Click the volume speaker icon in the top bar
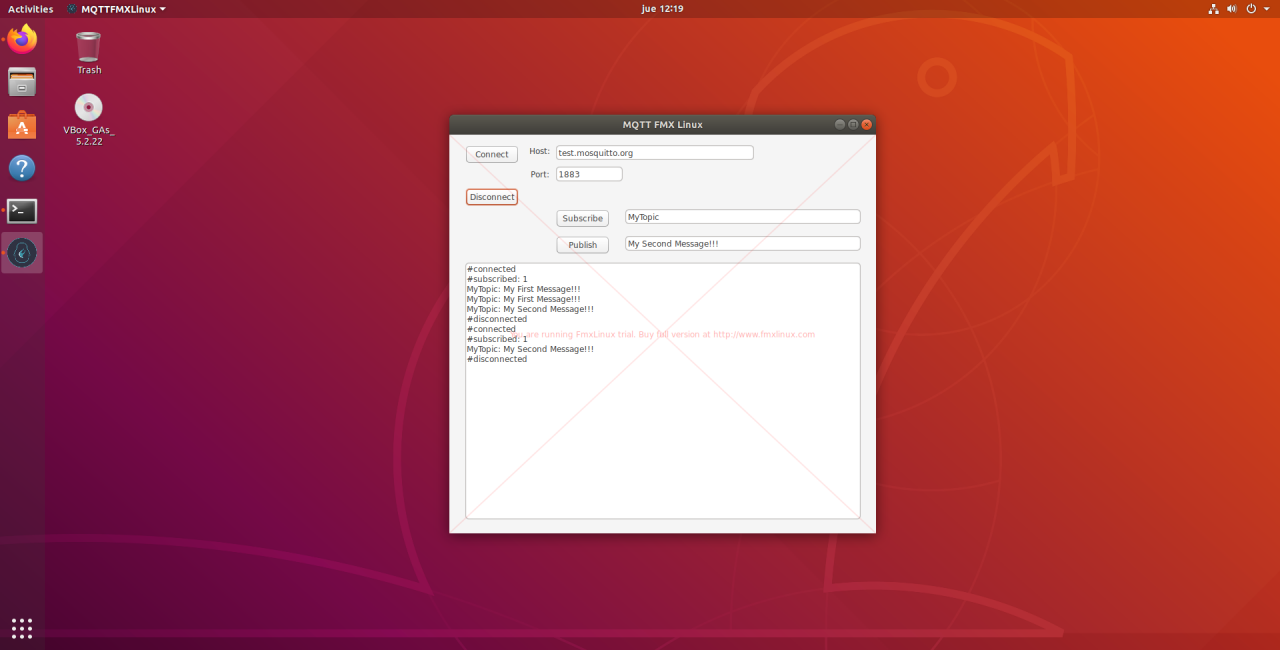The width and height of the screenshot is (1280, 650). coord(1232,9)
